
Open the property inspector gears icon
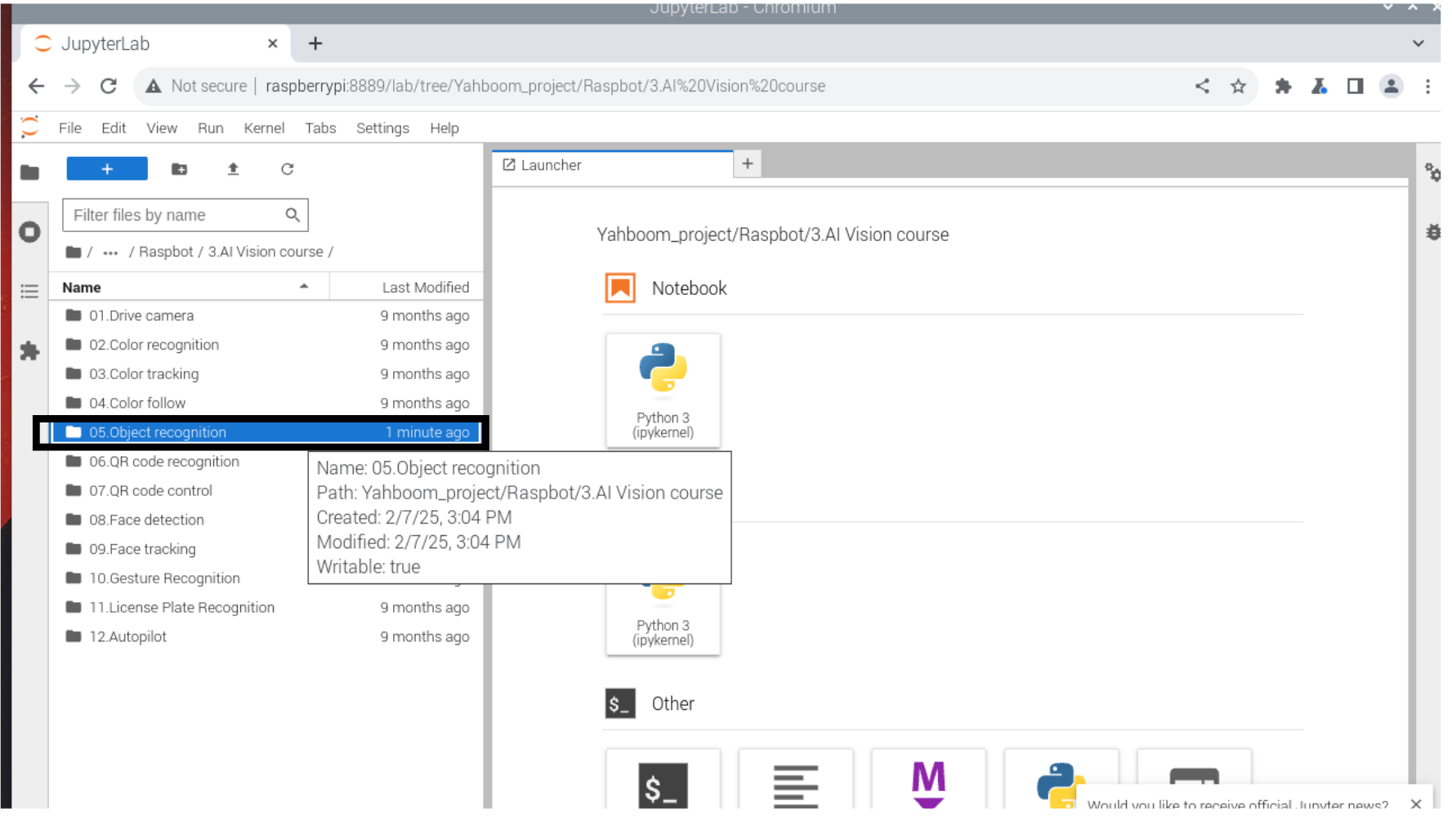(1432, 172)
